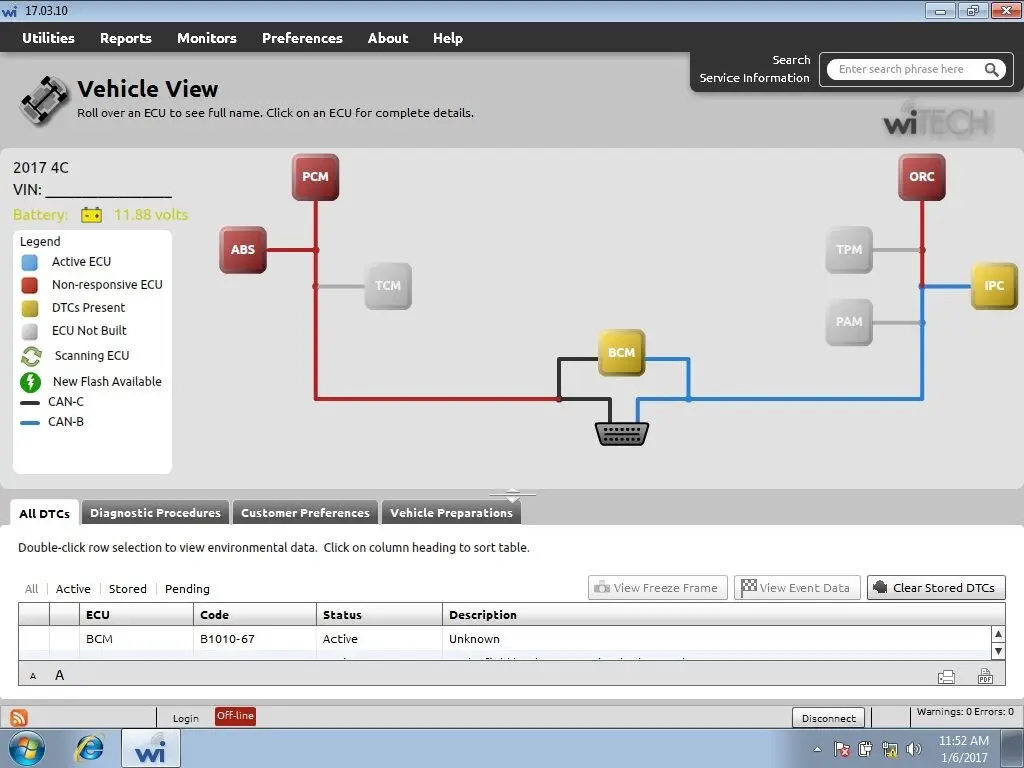Image resolution: width=1024 pixels, height=768 pixels.
Task: Open the yellow BCM ECU node
Action: pos(621,353)
